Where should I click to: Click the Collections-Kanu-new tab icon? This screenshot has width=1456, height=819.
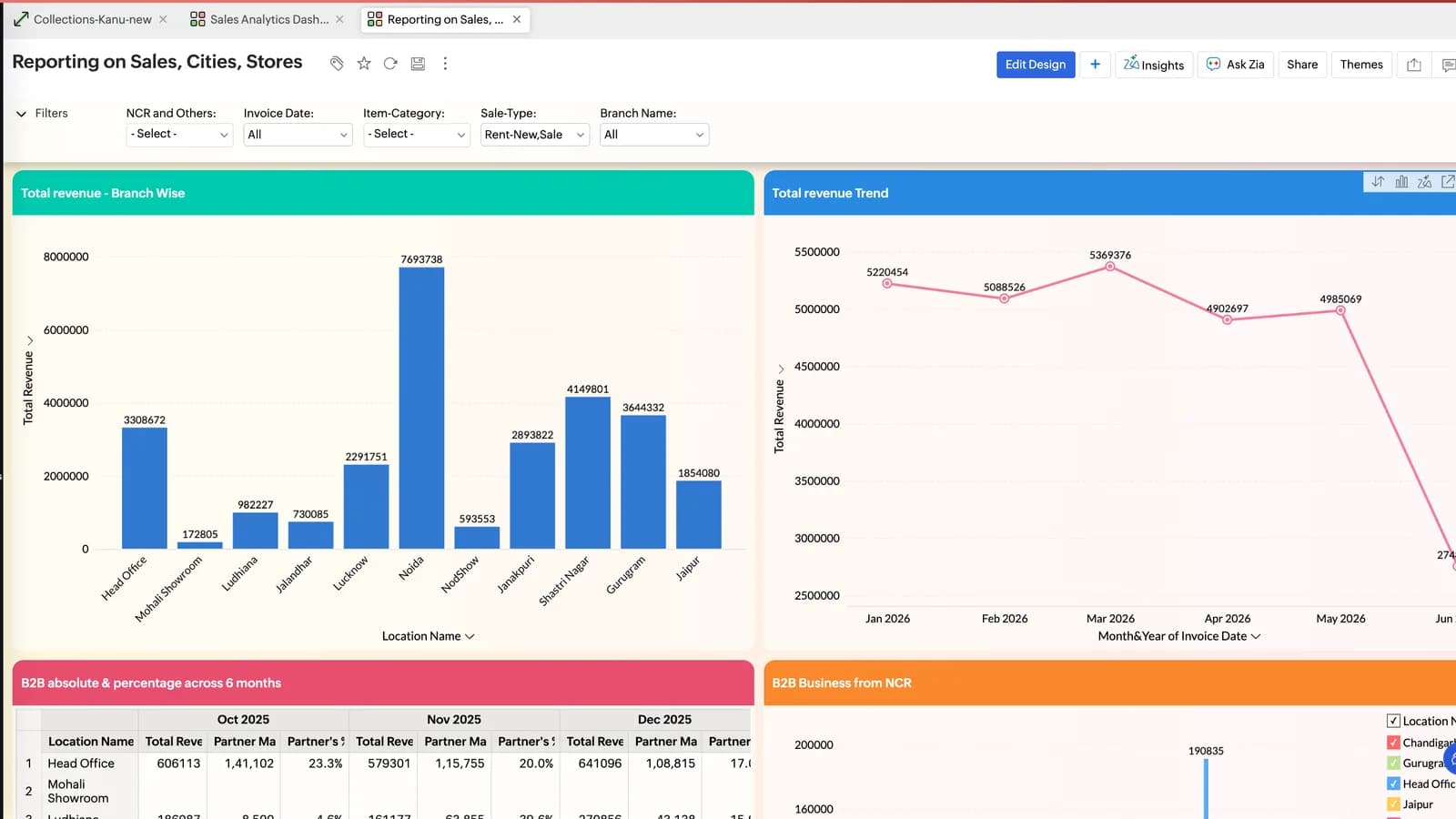coord(21,19)
